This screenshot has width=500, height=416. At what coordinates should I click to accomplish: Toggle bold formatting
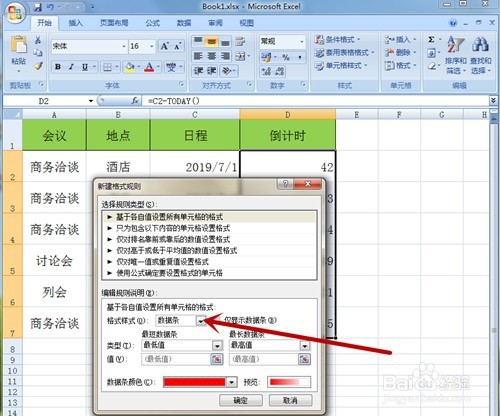pyautogui.click(x=58, y=67)
